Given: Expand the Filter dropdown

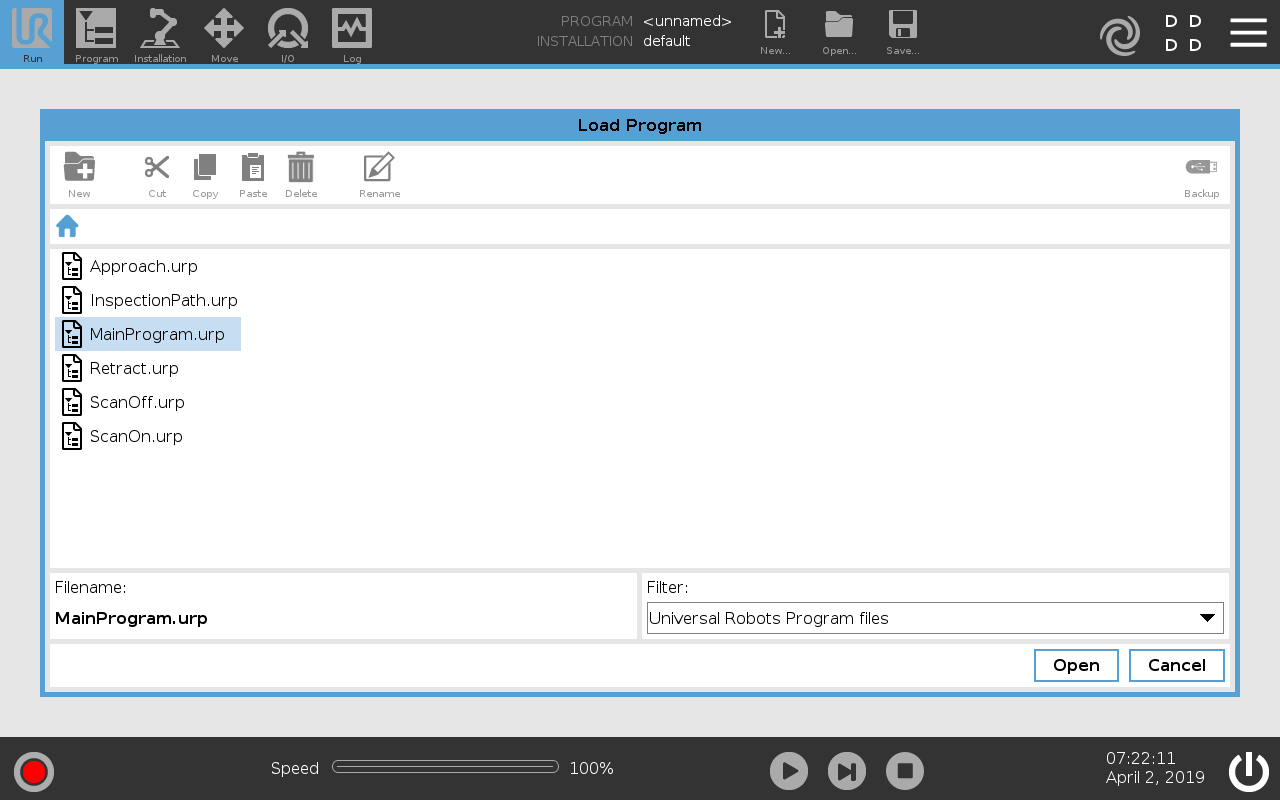Looking at the screenshot, I should [x=935, y=618].
